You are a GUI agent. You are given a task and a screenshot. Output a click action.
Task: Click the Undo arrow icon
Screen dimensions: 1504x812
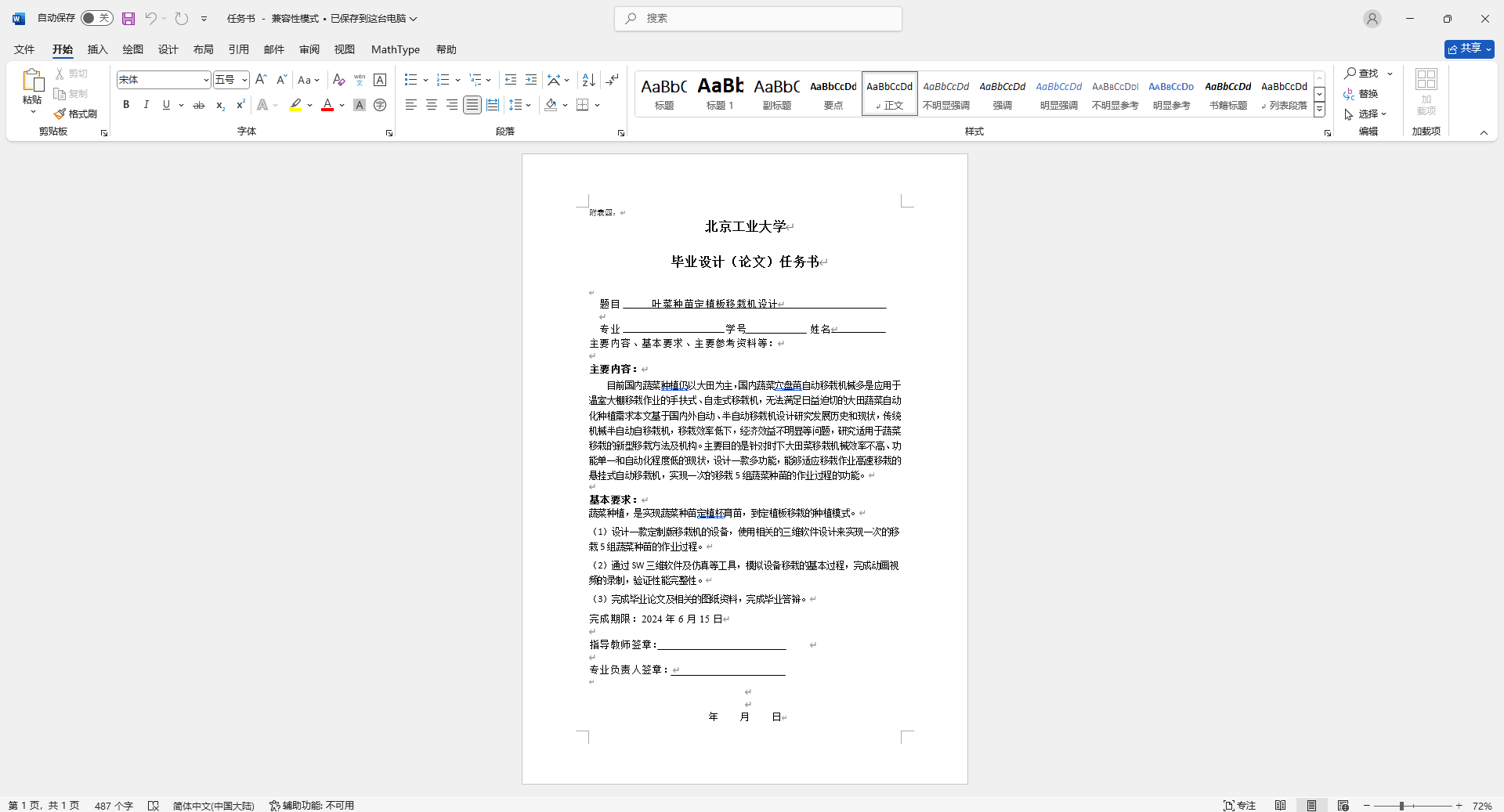[x=150, y=18]
